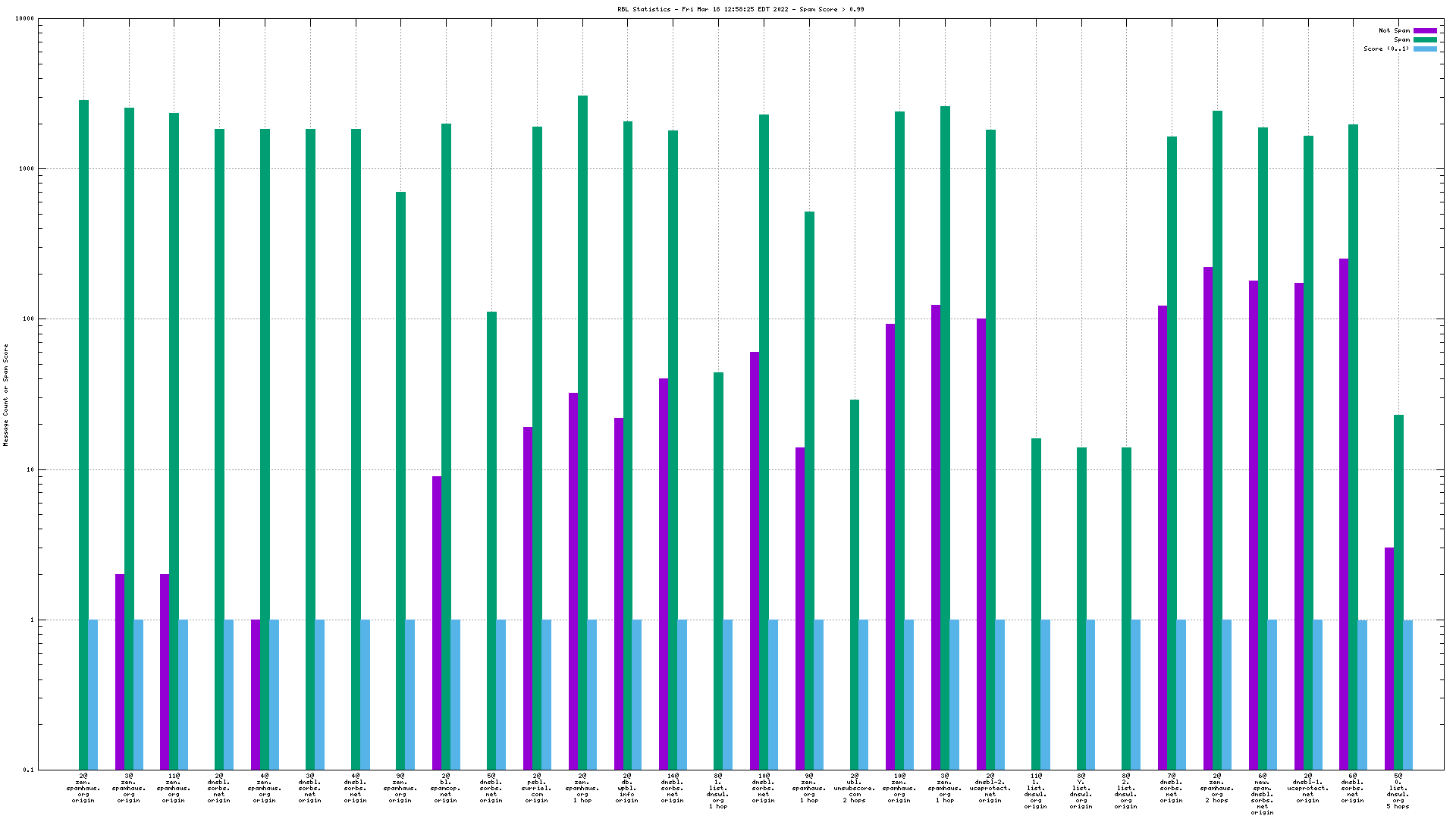The image size is (1456, 819).
Task: Click the db.wpbl.info origin axis label
Action: click(x=627, y=788)
